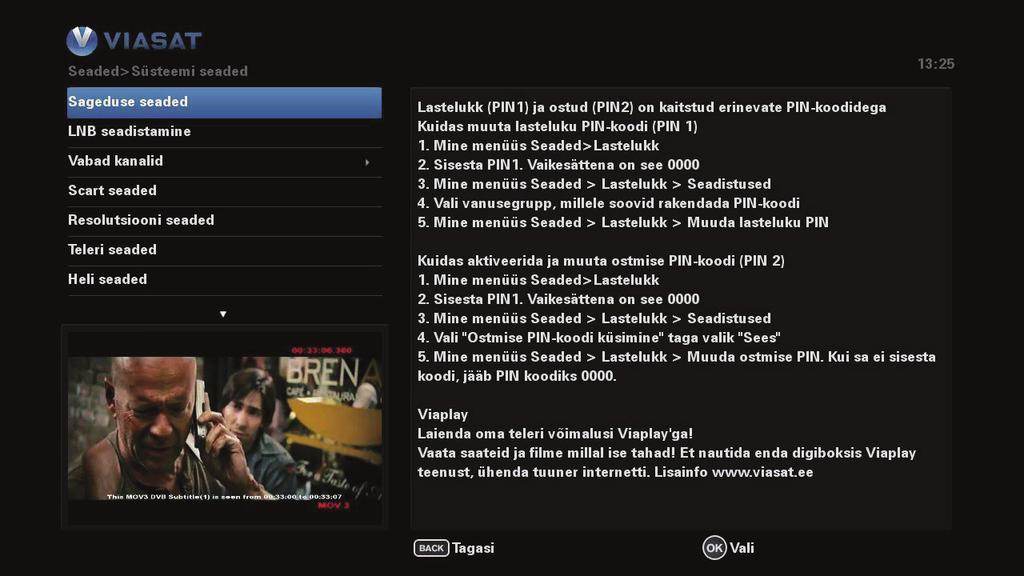Click the line 'Vaata saateid ja filme millal ise tahad!'
This screenshot has width=1024, height=576.
[x=667, y=453]
